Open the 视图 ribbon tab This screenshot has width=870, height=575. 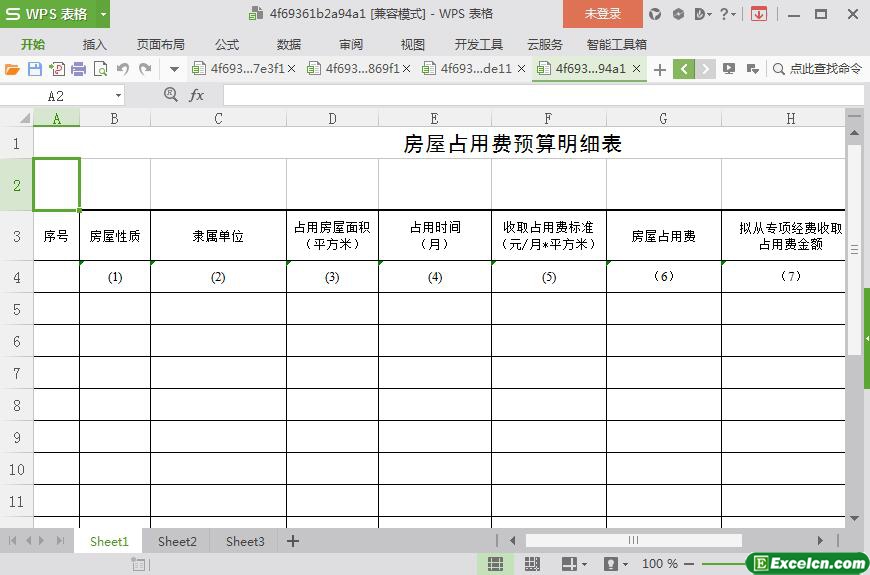[412, 44]
